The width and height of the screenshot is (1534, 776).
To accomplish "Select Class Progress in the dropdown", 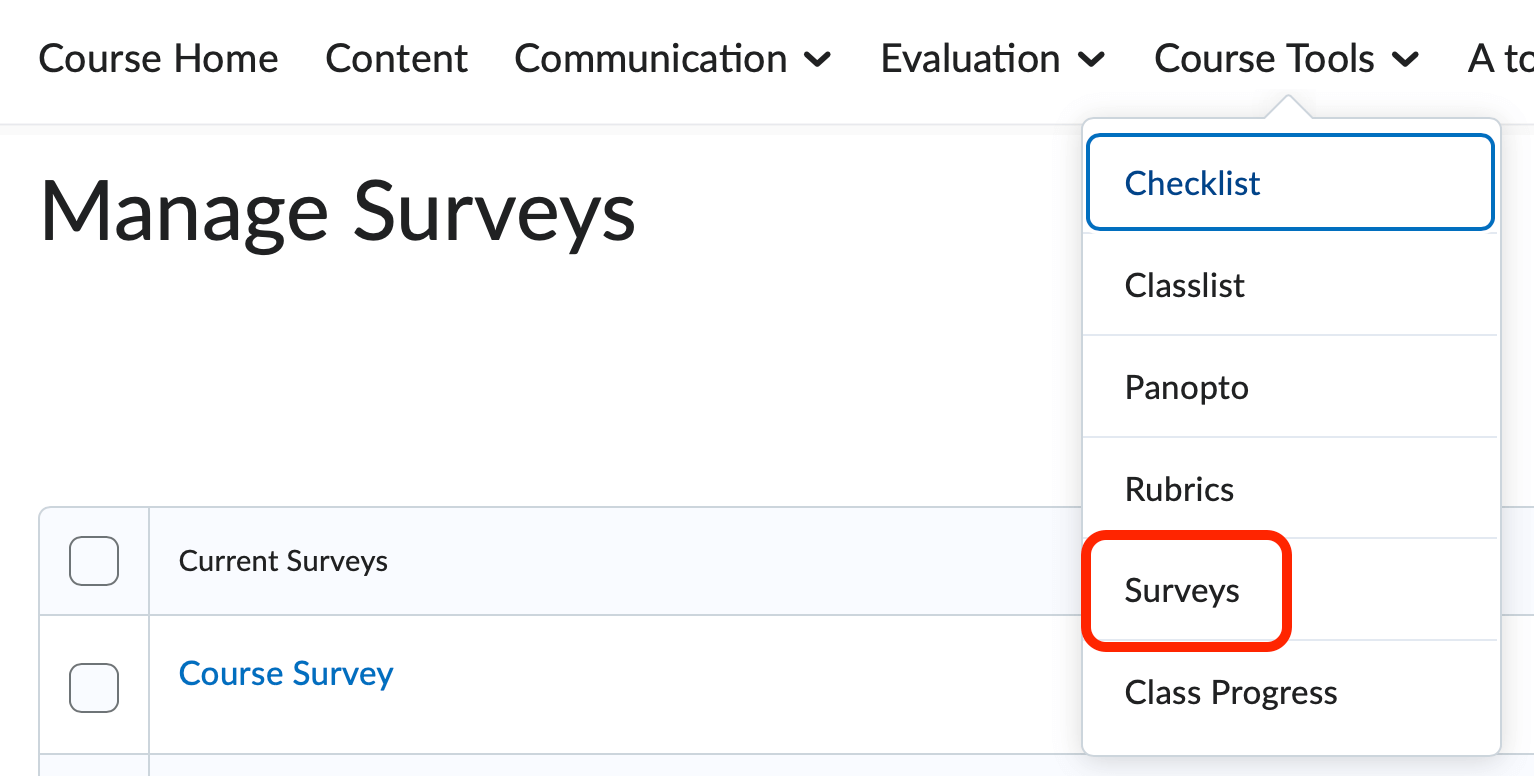I will tap(1230, 692).
